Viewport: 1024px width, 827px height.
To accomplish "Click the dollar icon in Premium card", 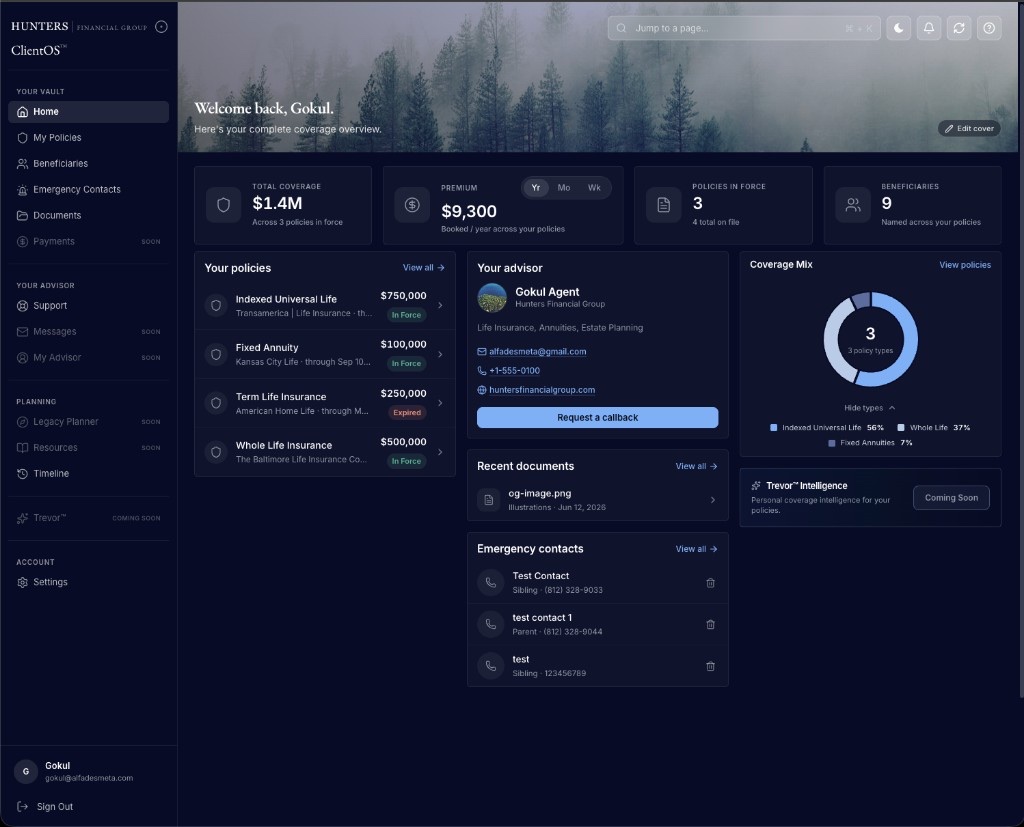I will coord(412,205).
